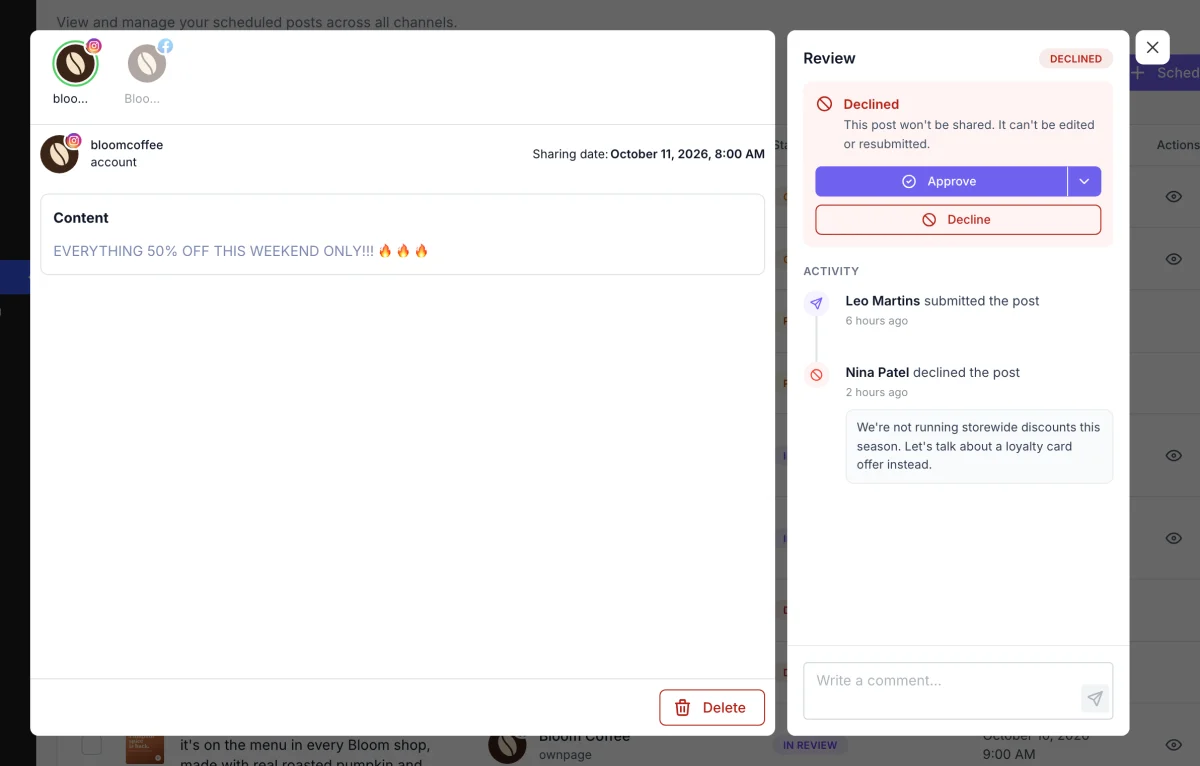Click the Decline button
Image resolution: width=1200 pixels, height=766 pixels.
(958, 219)
